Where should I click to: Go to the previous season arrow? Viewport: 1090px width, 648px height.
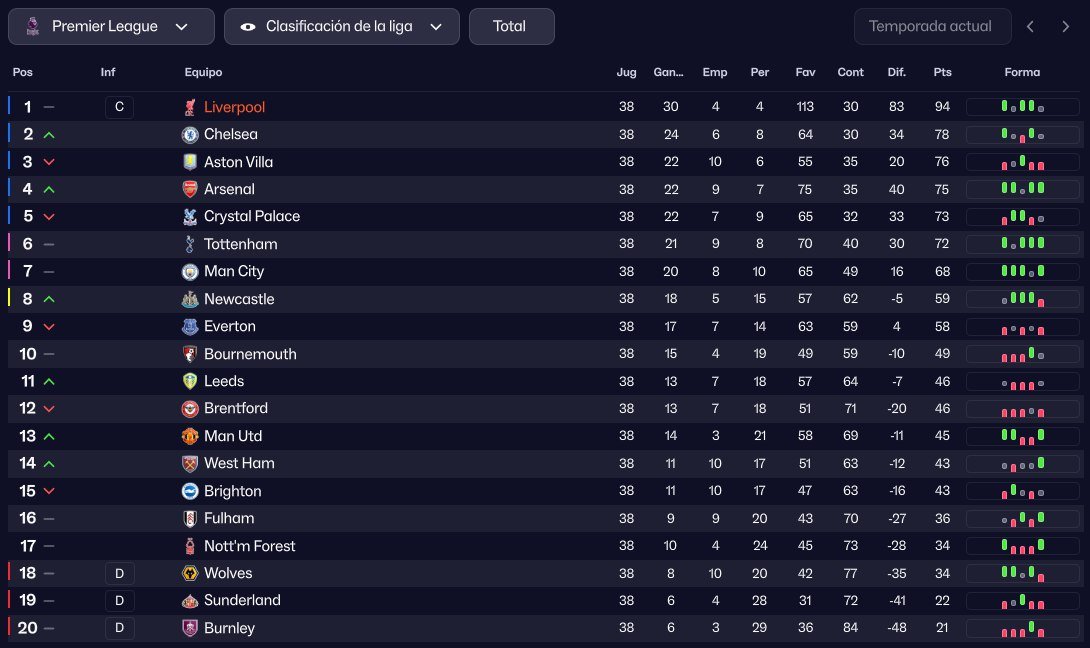pyautogui.click(x=1031, y=27)
